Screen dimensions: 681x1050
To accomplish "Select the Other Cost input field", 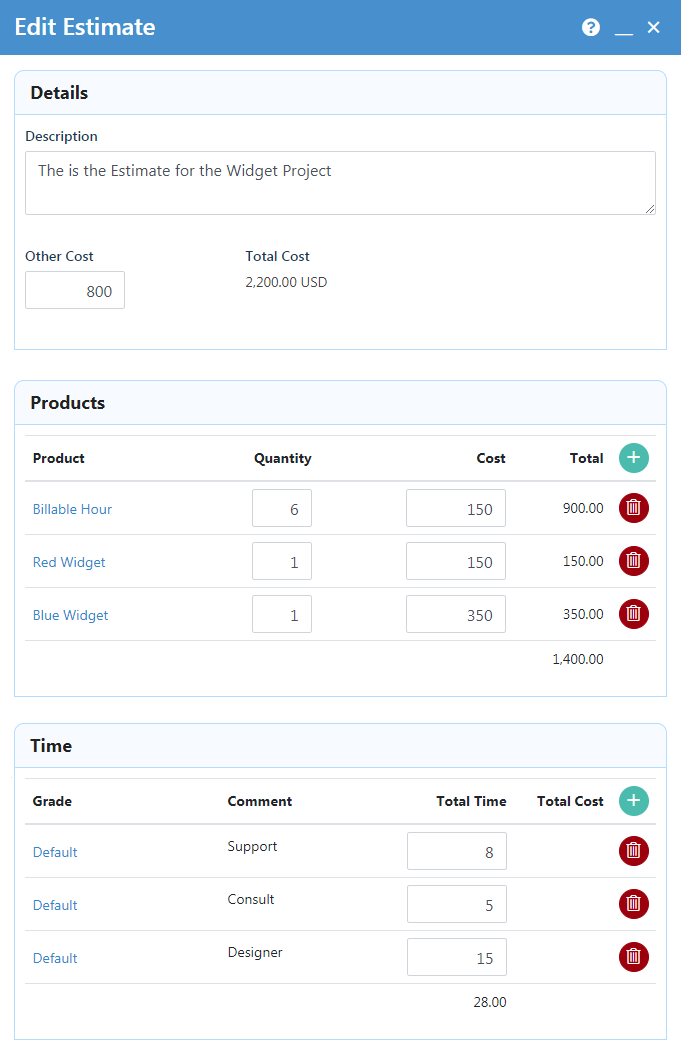I will pos(75,290).
